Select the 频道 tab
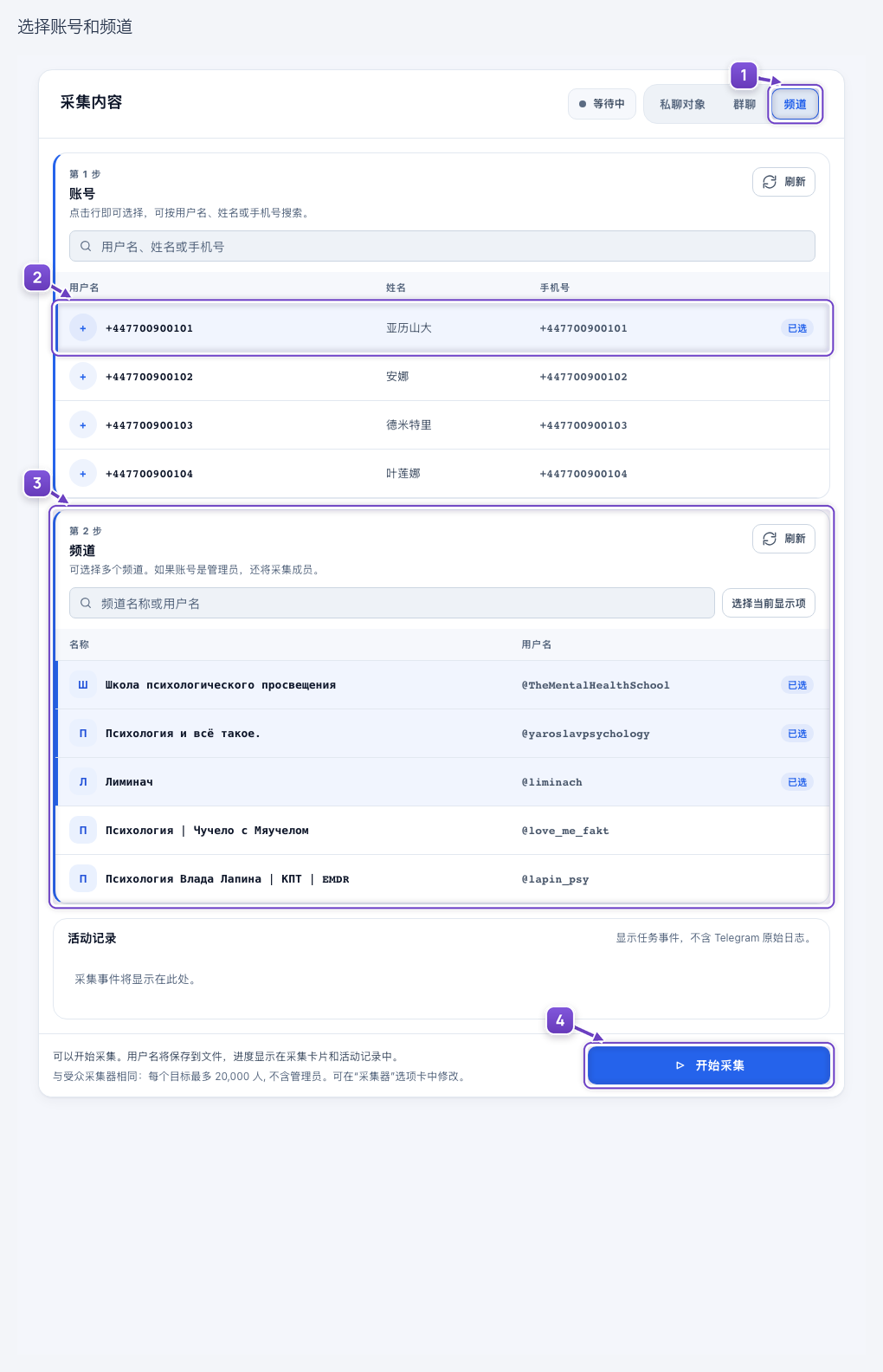 tap(795, 104)
